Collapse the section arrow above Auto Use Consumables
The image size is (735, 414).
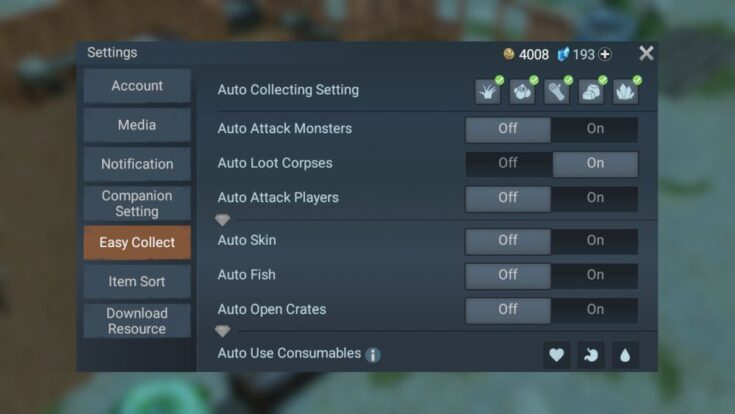pyautogui.click(x=222, y=331)
